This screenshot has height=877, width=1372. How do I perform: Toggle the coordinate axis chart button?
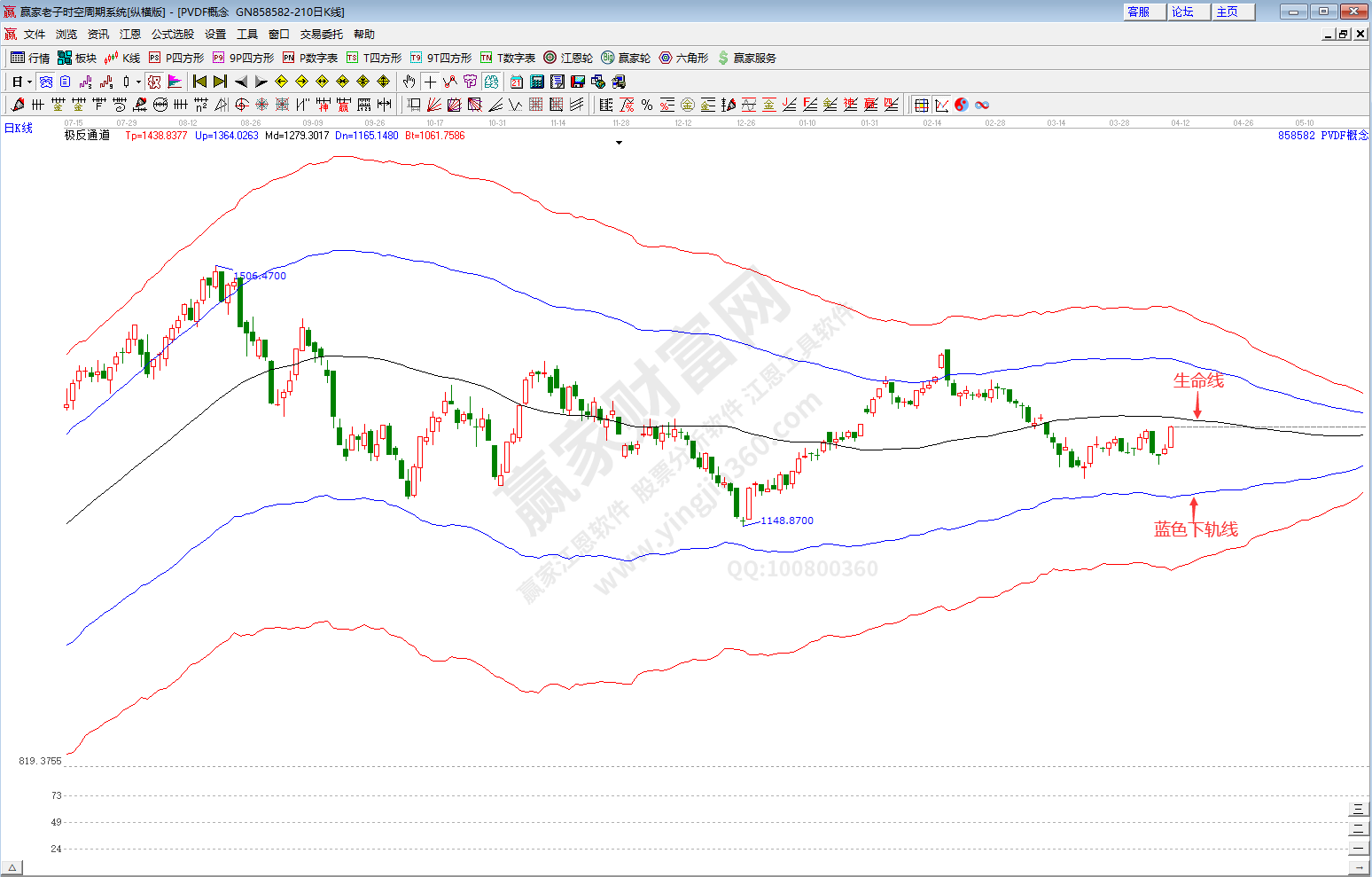tap(941, 105)
